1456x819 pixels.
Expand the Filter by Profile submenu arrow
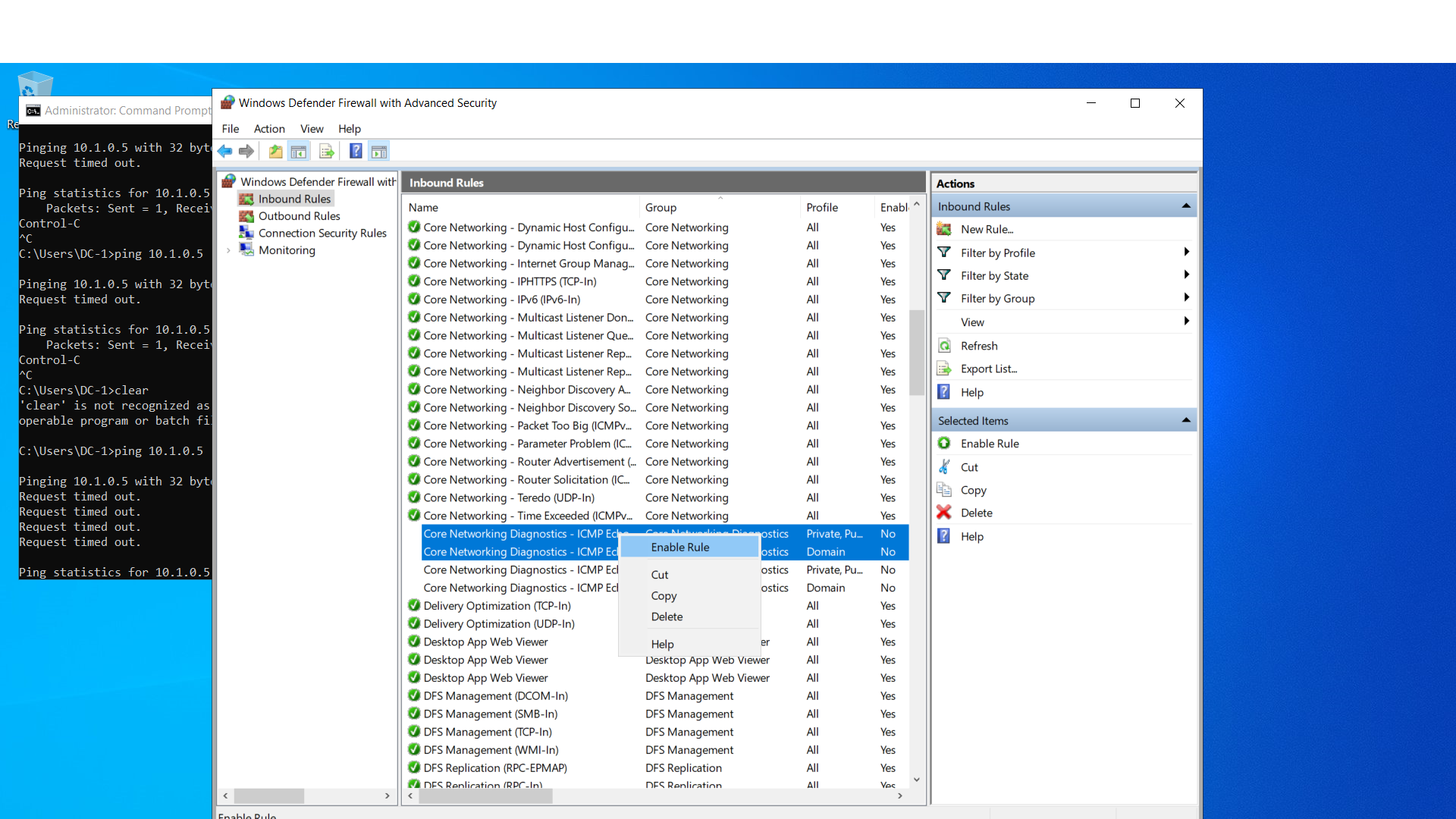pos(1186,252)
